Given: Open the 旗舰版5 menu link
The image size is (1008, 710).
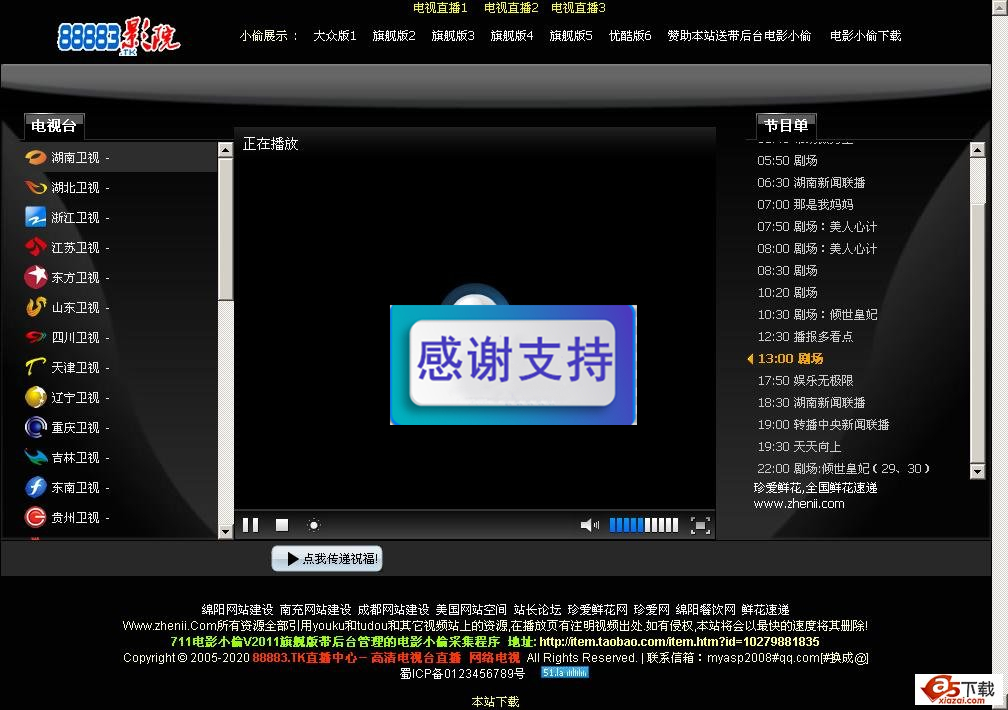Looking at the screenshot, I should click(571, 35).
